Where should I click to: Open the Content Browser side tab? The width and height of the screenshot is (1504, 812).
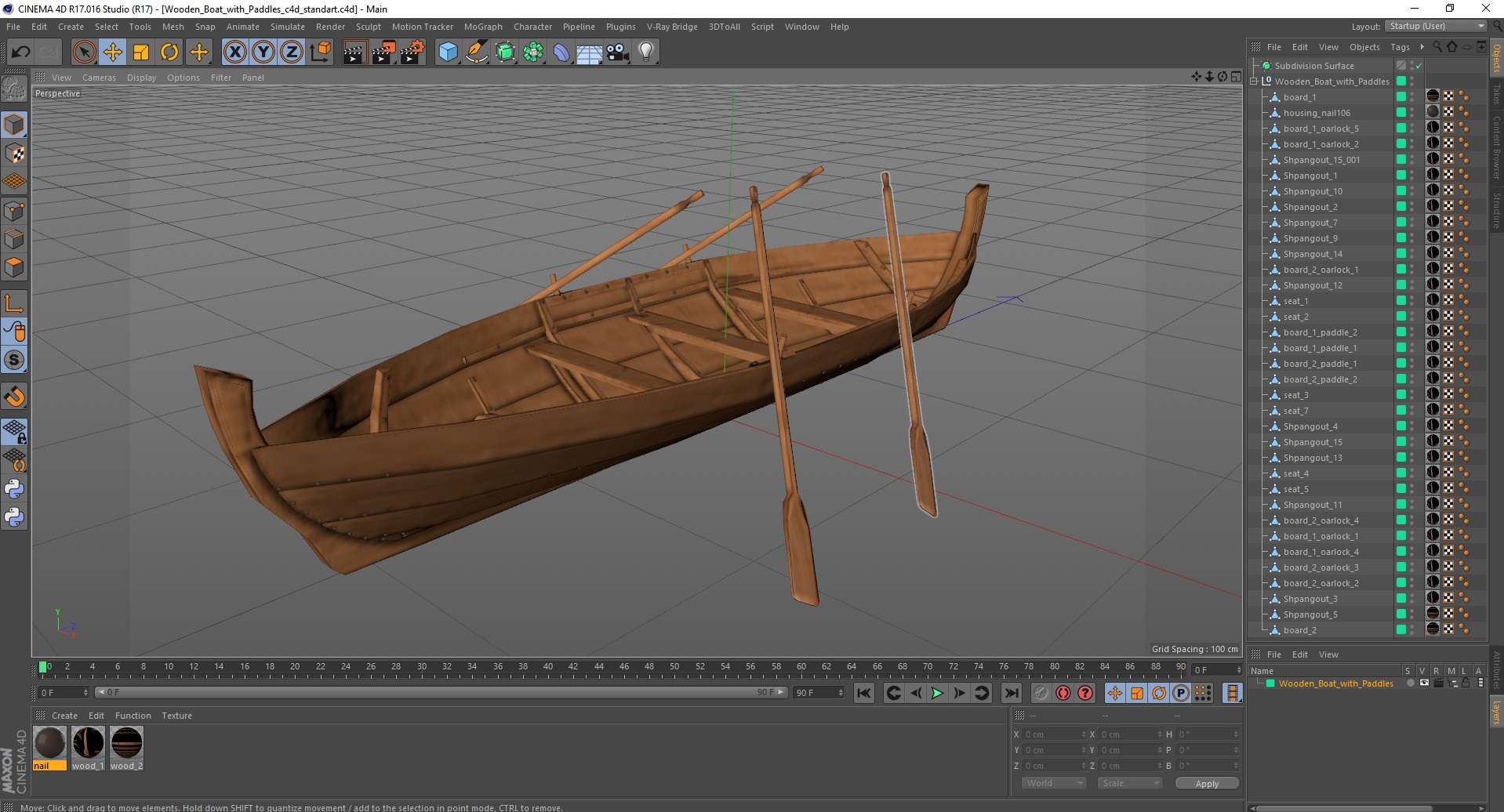(1496, 146)
